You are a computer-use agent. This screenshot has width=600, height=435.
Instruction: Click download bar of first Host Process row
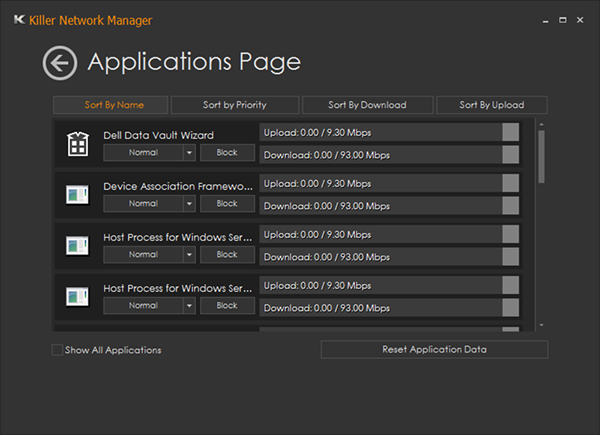point(389,257)
